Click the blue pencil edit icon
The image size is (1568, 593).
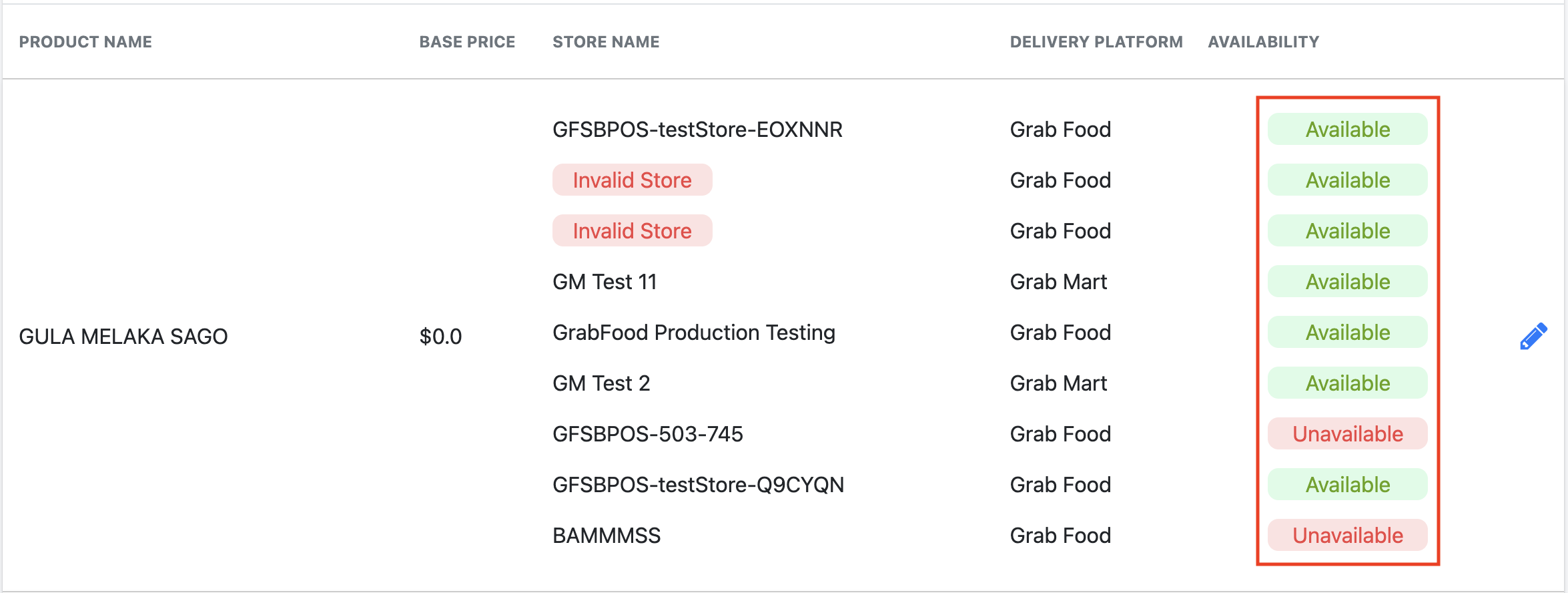(1533, 336)
